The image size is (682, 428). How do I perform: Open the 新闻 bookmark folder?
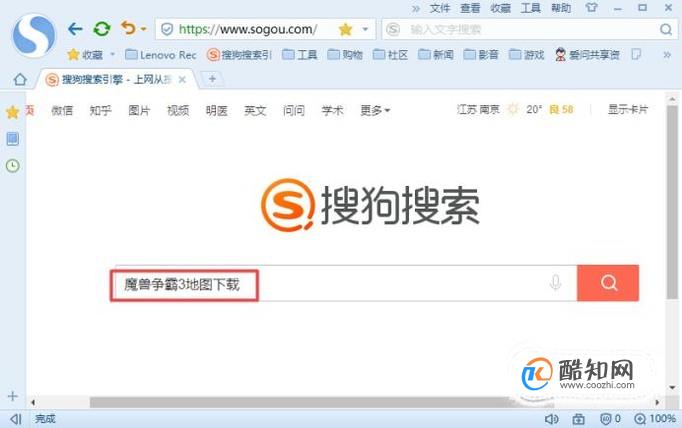[436, 55]
